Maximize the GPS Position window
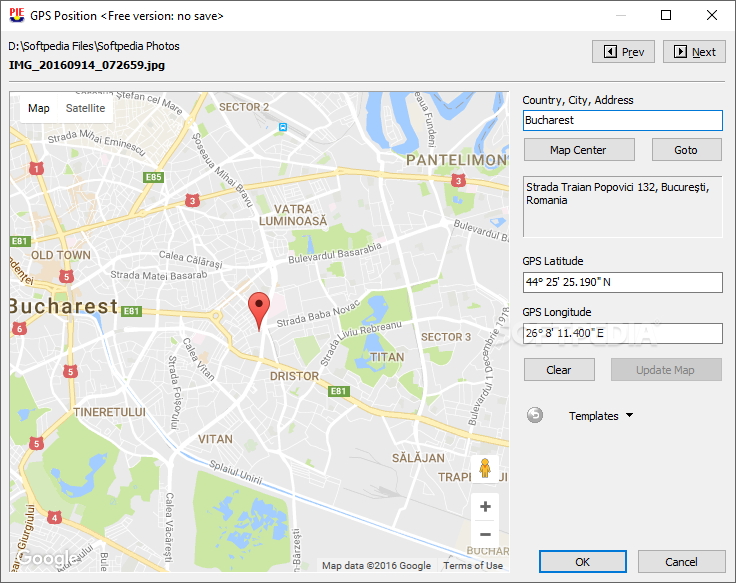 click(x=666, y=15)
